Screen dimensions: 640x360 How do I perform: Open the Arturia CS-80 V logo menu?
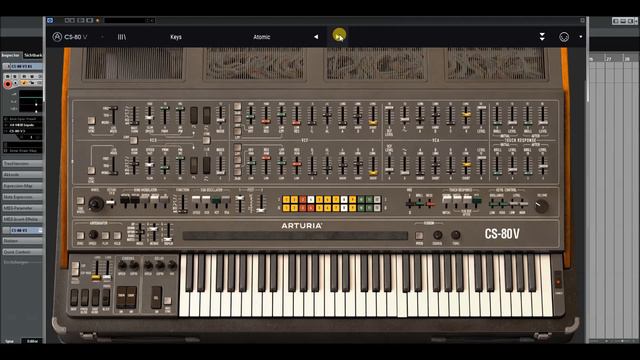tap(70, 37)
